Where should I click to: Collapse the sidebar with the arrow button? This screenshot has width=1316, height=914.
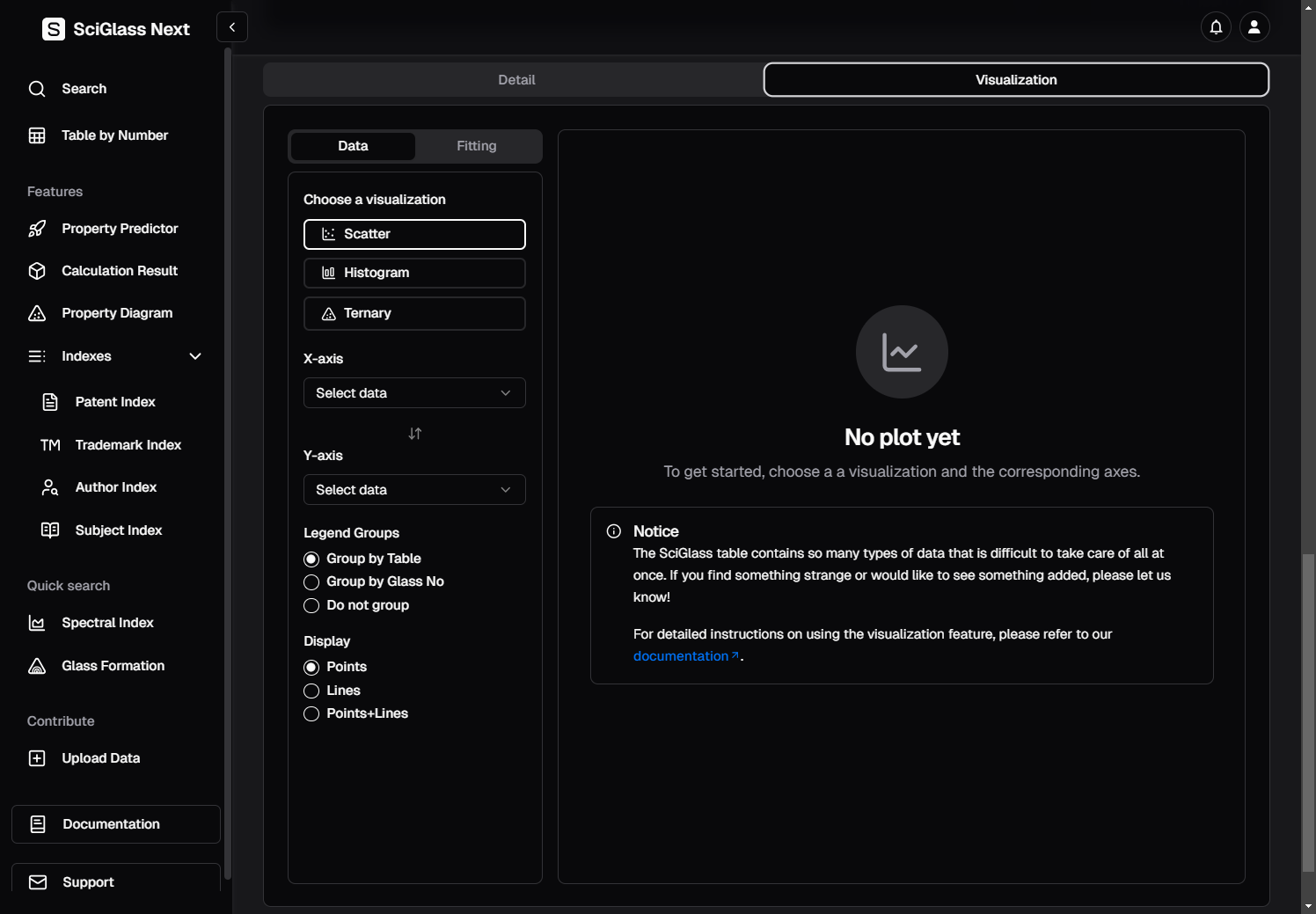click(232, 27)
